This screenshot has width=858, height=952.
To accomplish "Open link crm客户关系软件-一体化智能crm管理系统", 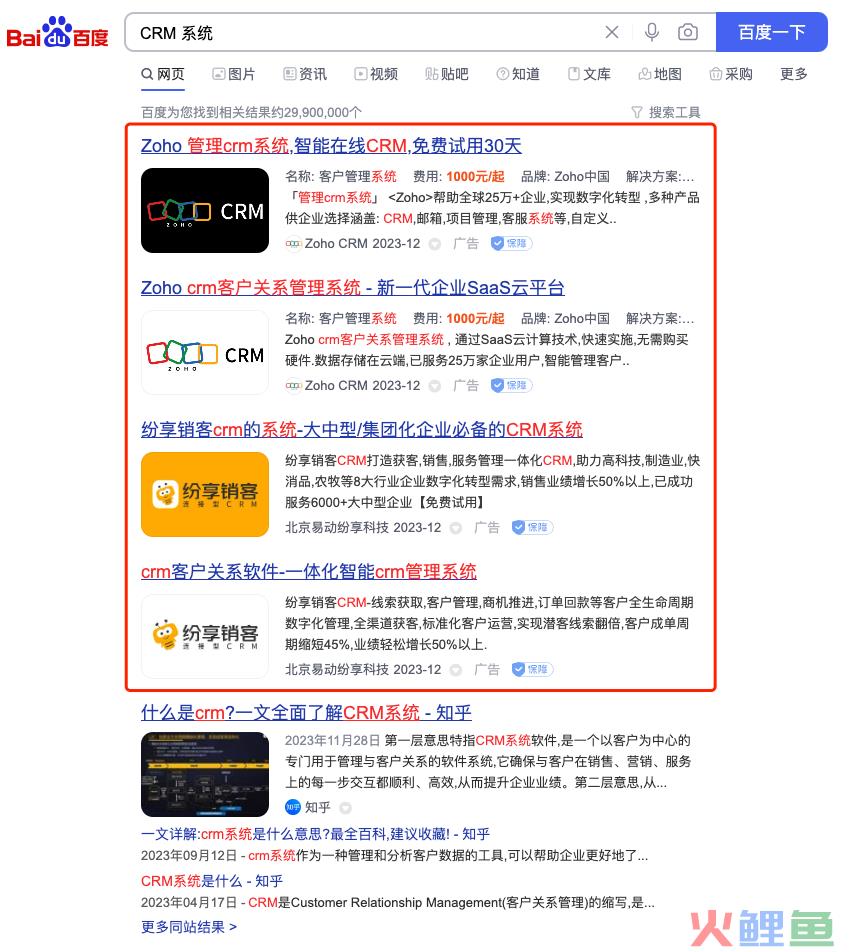I will click(308, 572).
